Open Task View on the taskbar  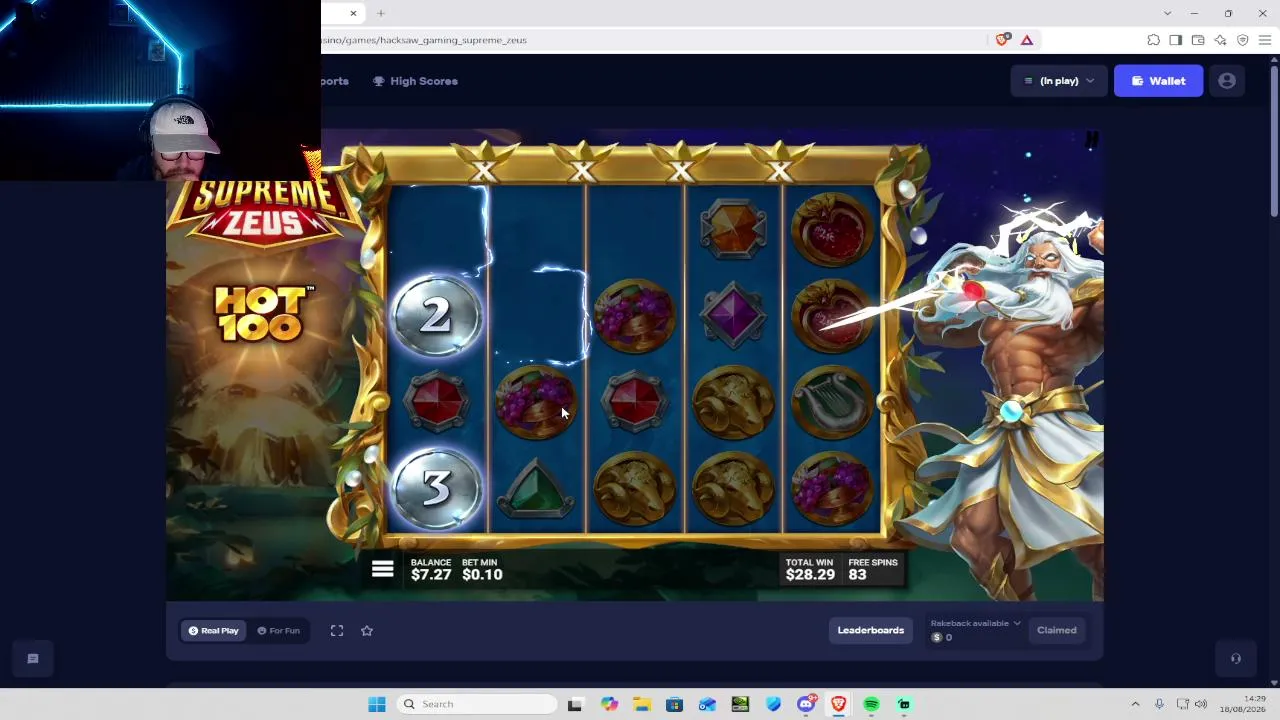(575, 704)
